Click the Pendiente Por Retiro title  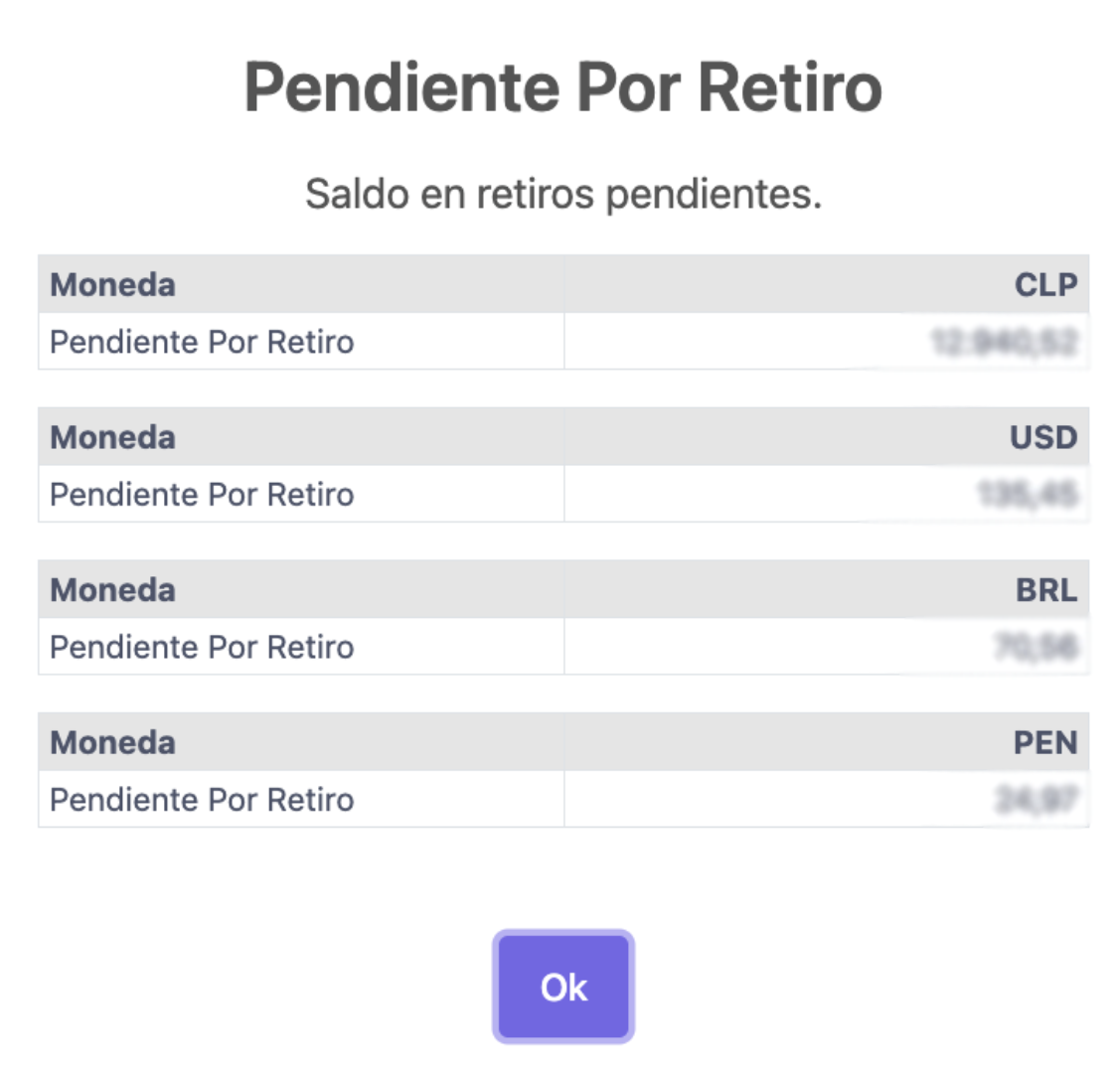click(x=562, y=87)
